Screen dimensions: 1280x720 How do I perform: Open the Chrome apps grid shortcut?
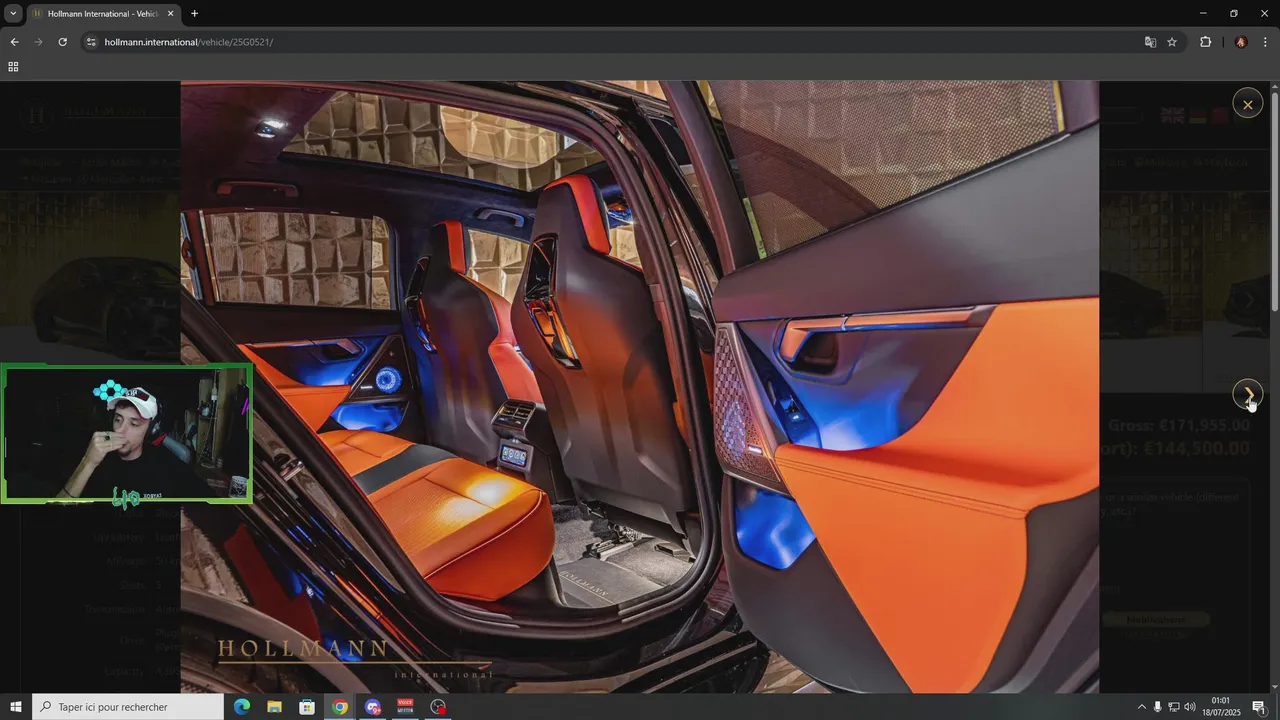(13, 67)
